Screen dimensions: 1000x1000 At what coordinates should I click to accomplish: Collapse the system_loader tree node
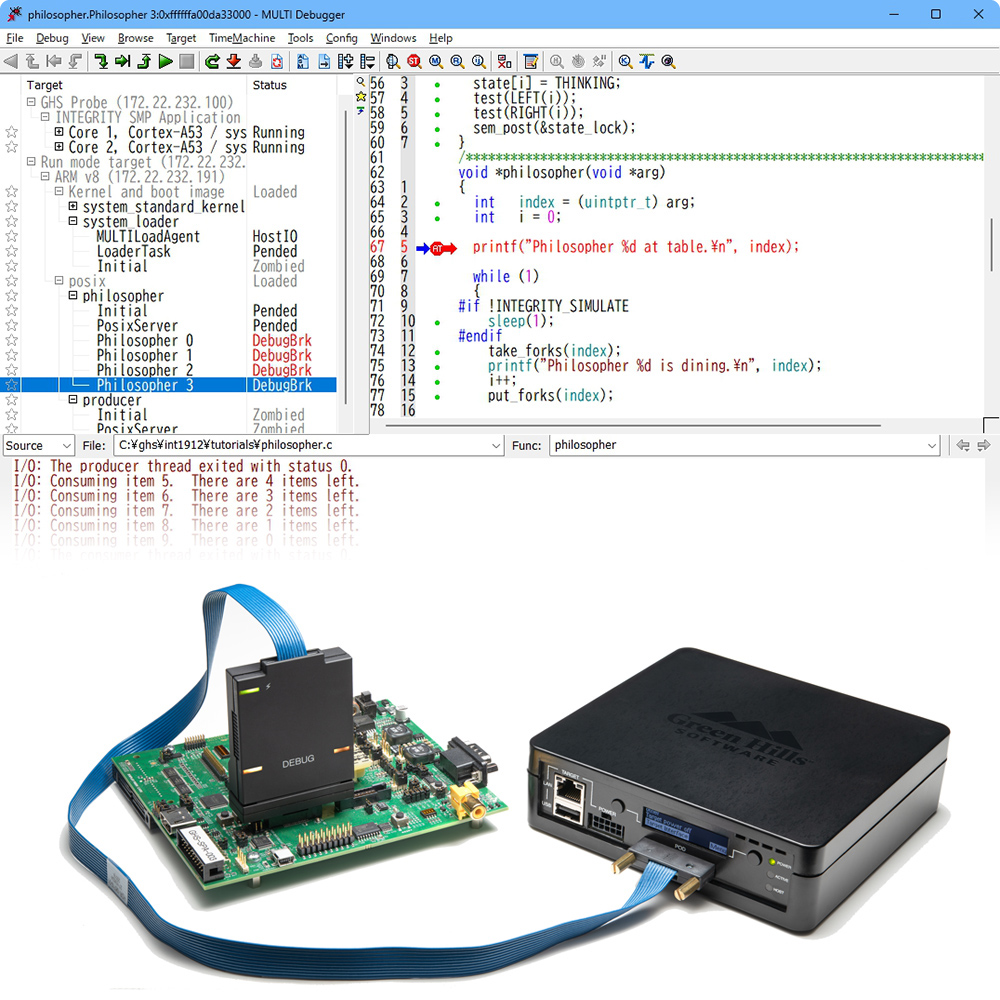(x=73, y=221)
